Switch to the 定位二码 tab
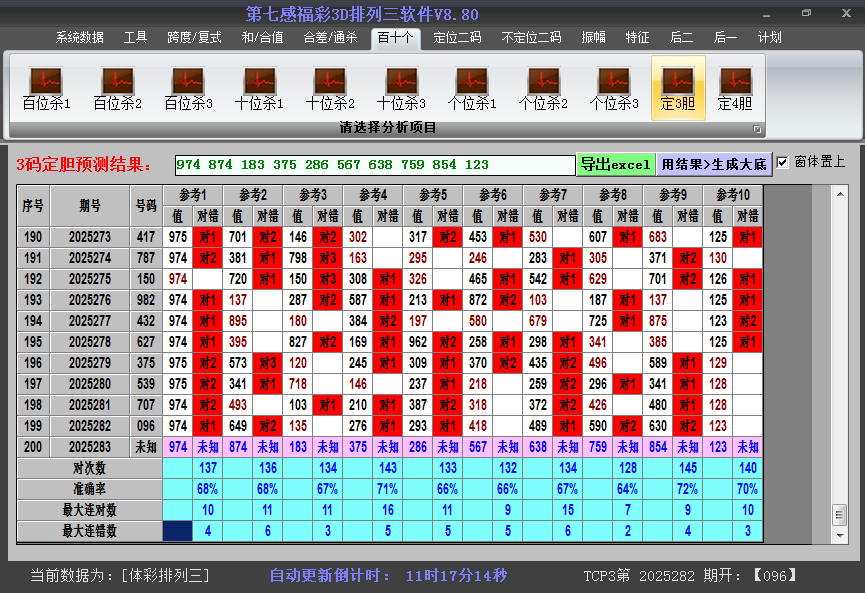 coord(457,38)
